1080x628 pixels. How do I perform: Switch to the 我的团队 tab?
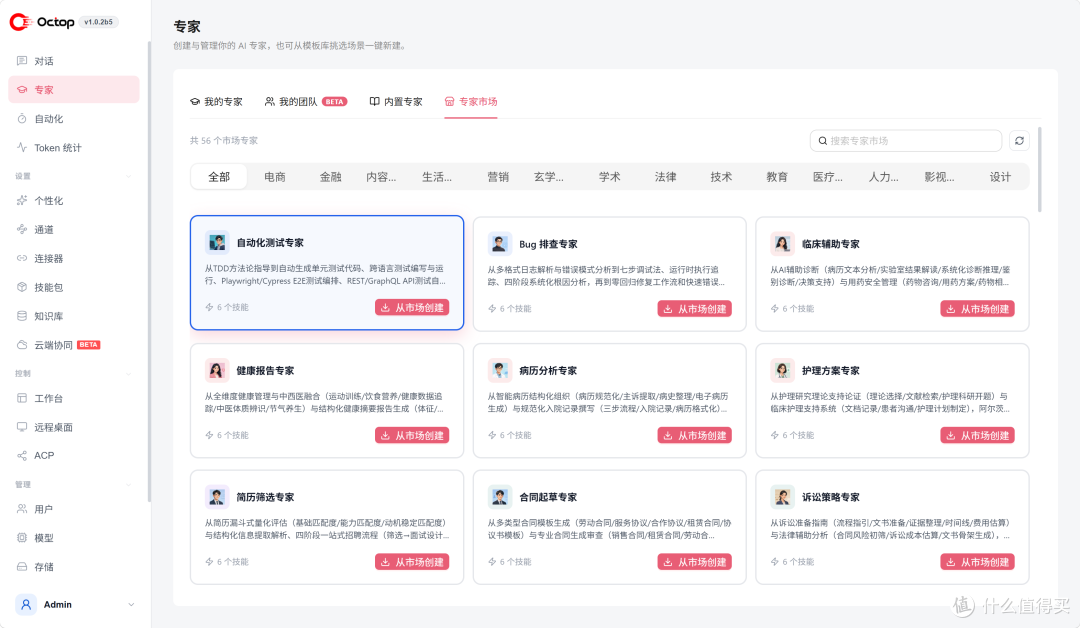306,101
